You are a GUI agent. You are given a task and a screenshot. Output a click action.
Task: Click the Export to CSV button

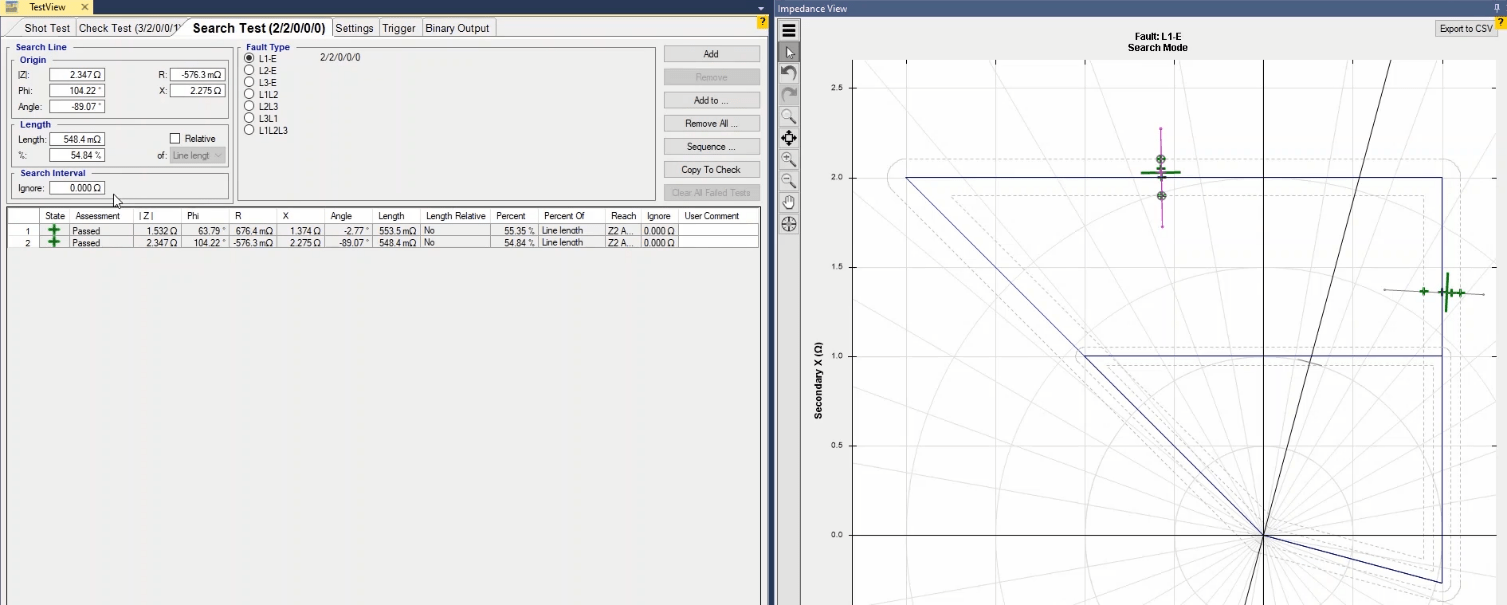click(x=1465, y=29)
